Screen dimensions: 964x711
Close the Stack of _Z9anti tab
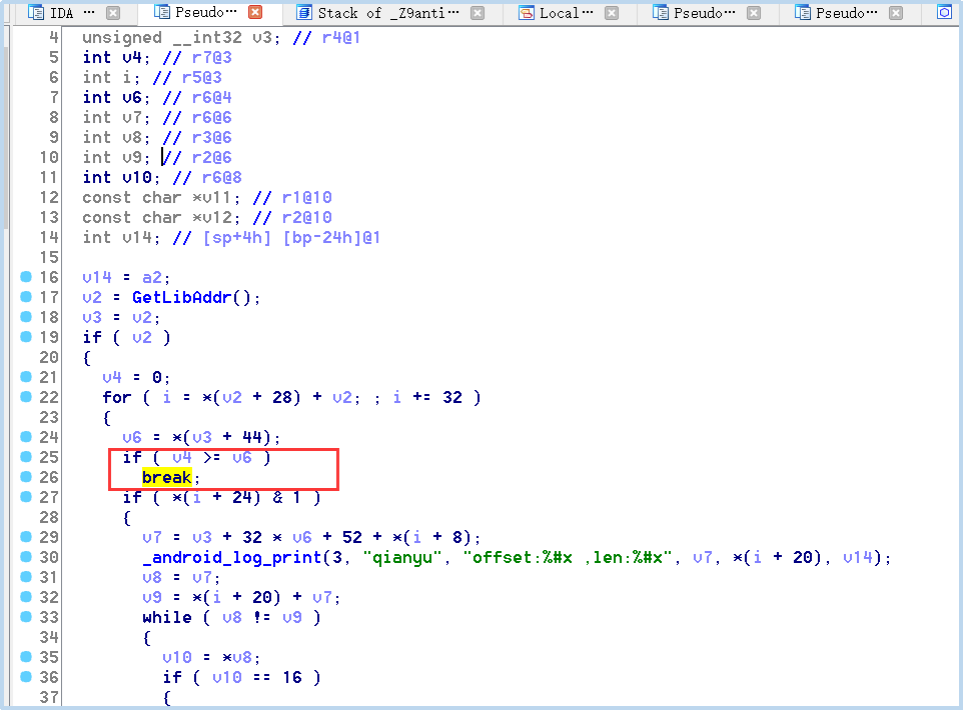point(478,13)
